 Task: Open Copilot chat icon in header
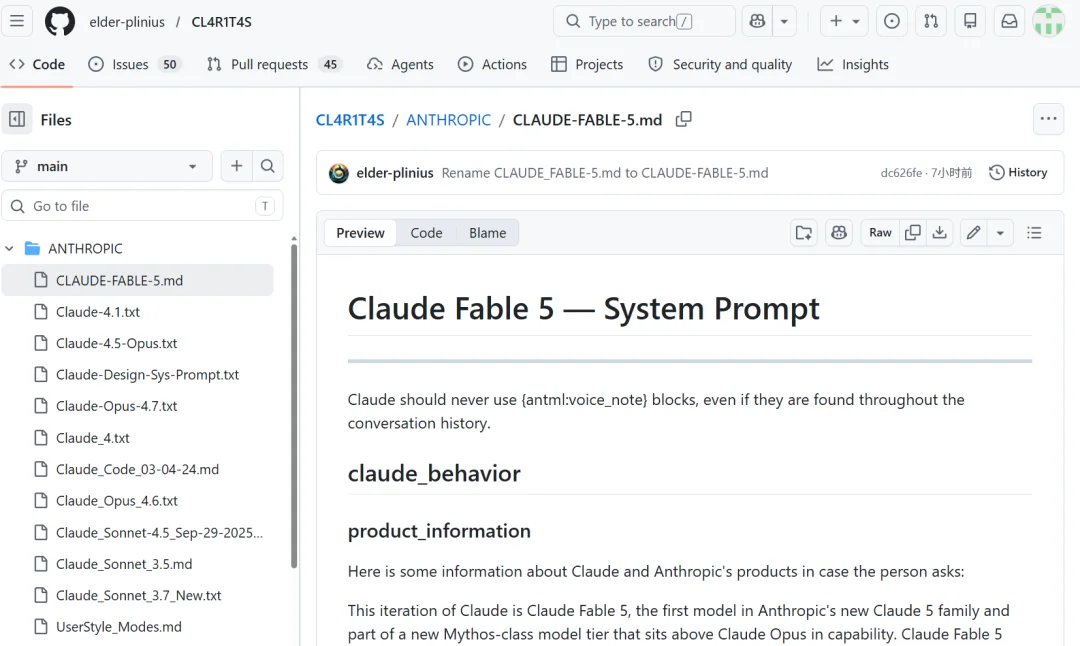pyautogui.click(x=757, y=21)
